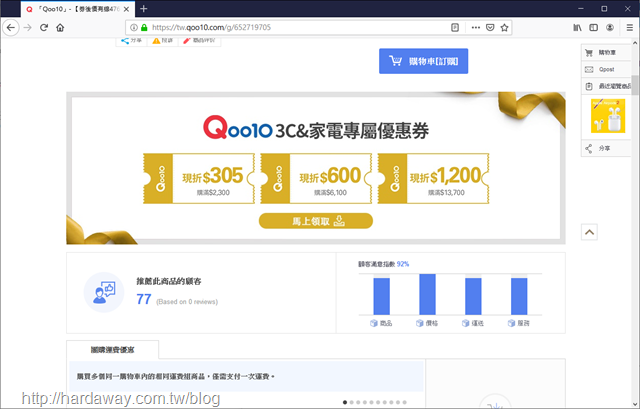The height and width of the screenshot is (409, 640).
Task: Show sidebars icon in toolbar
Action: click(x=593, y=28)
